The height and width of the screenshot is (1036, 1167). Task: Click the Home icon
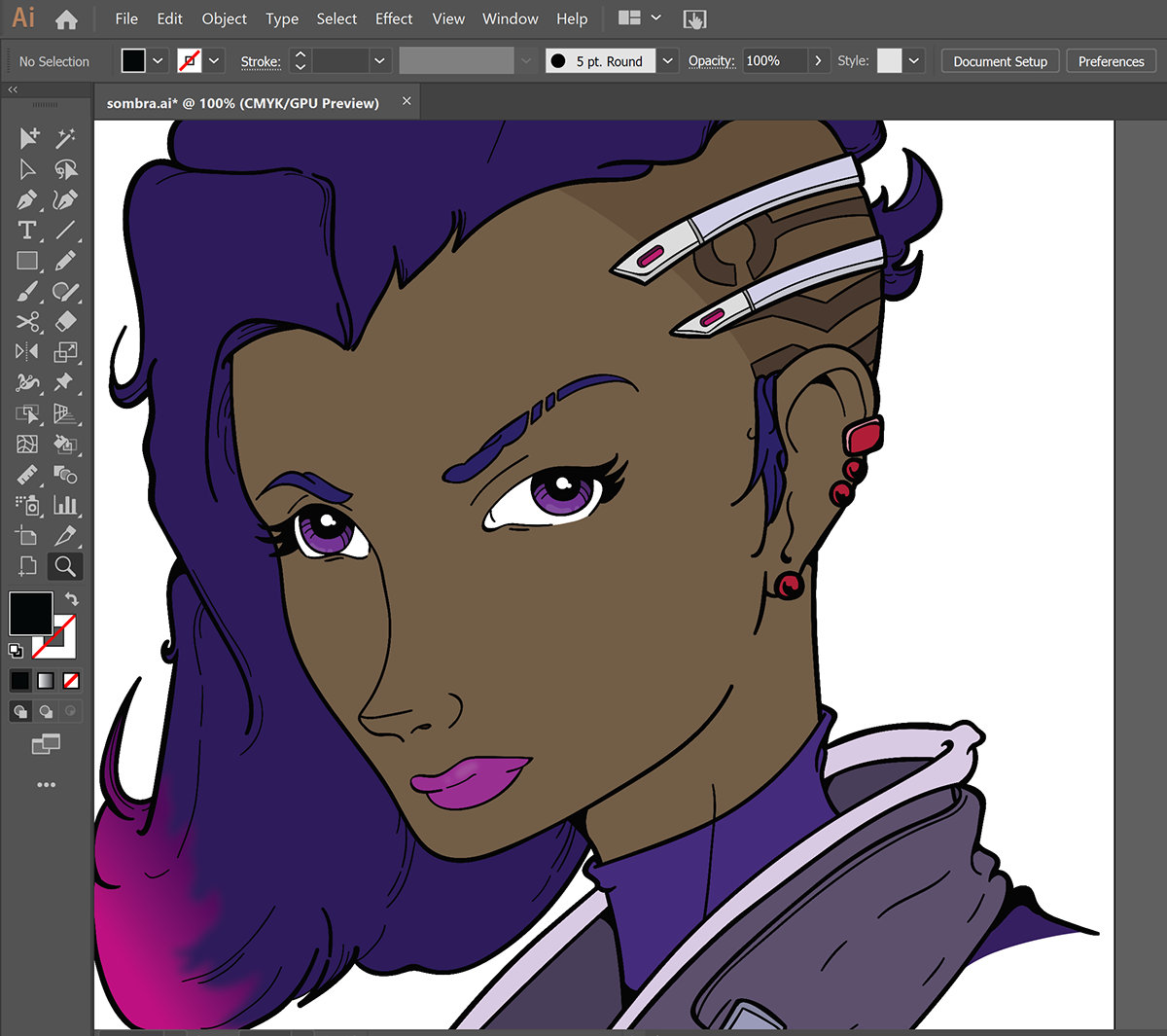(66, 18)
